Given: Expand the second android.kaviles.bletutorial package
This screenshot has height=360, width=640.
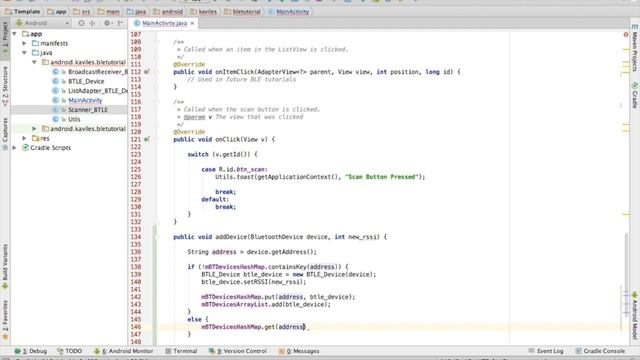Looking at the screenshot, I should pyautogui.click(x=34, y=129).
